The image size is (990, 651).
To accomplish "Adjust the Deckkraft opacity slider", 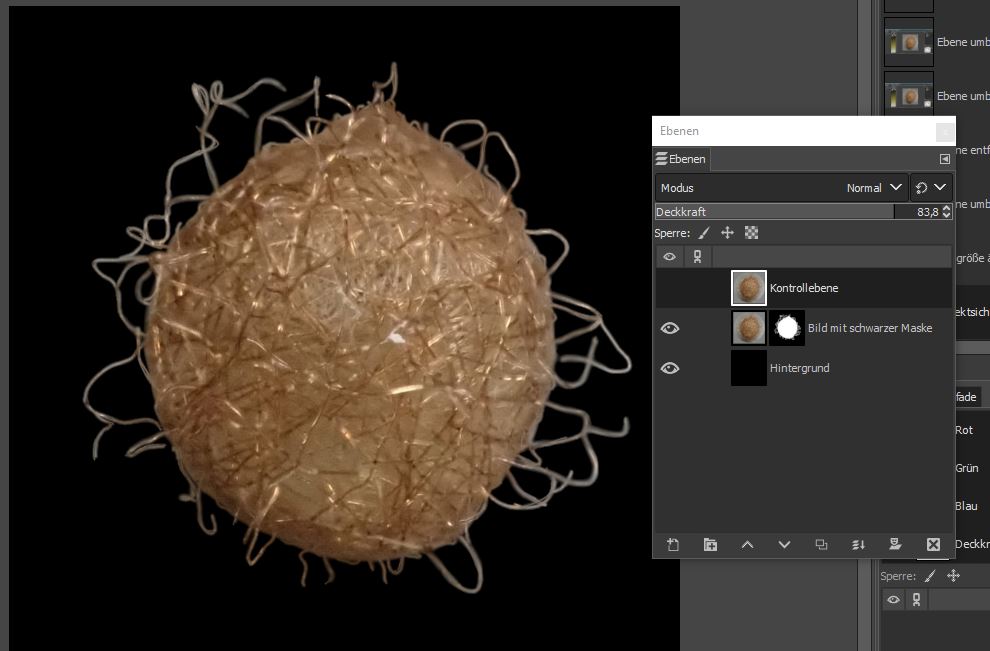I will tap(775, 212).
